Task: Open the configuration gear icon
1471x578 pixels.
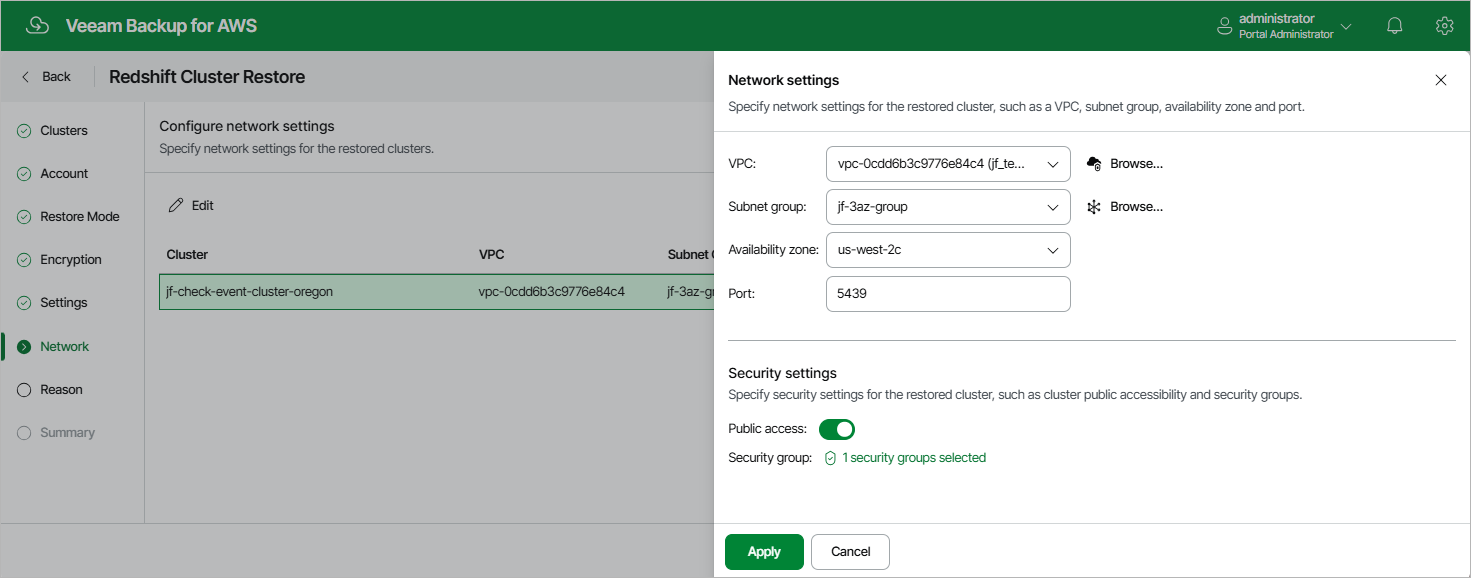Action: (x=1444, y=26)
